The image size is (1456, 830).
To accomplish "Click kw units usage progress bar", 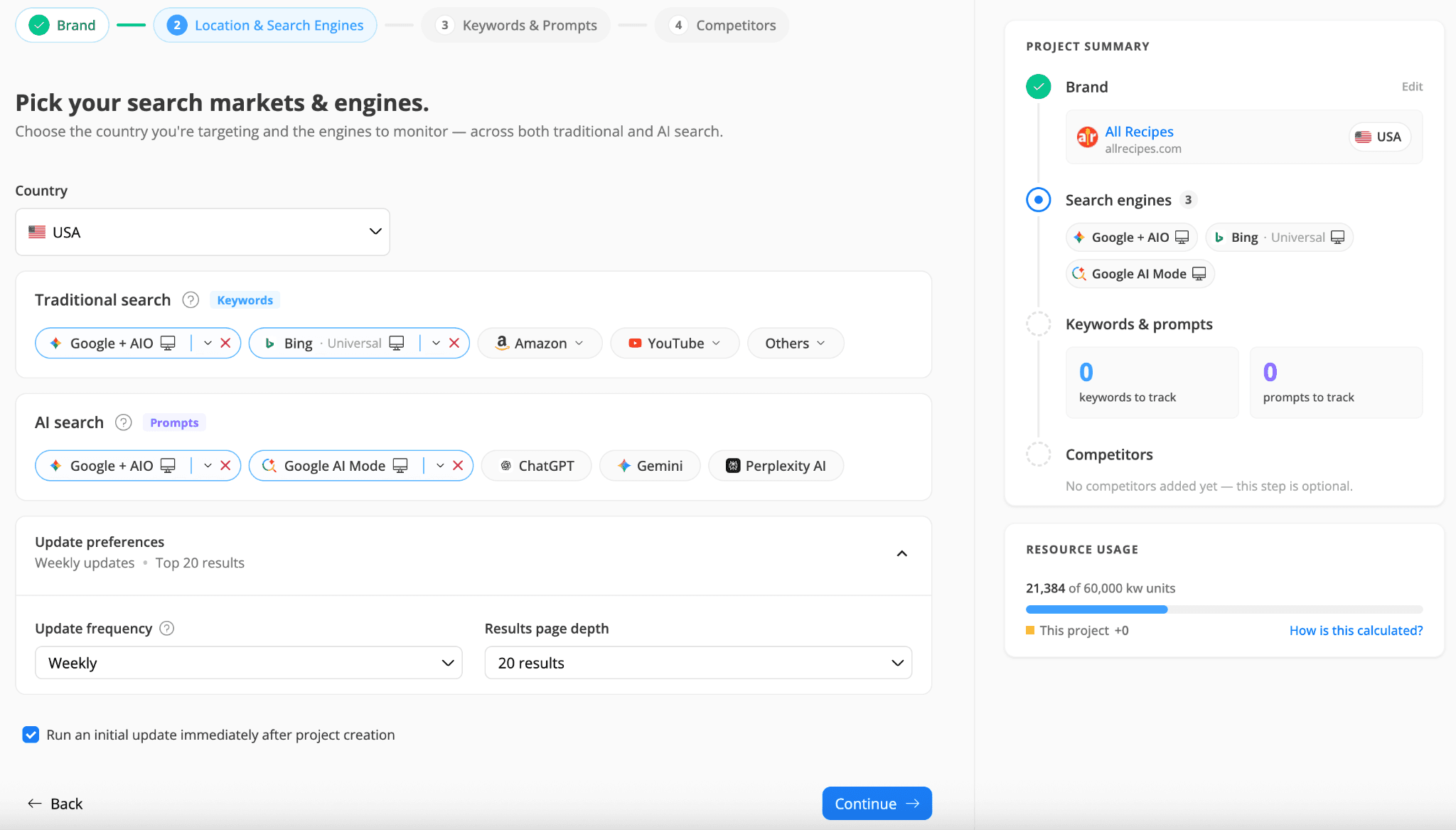I will 1224,610.
